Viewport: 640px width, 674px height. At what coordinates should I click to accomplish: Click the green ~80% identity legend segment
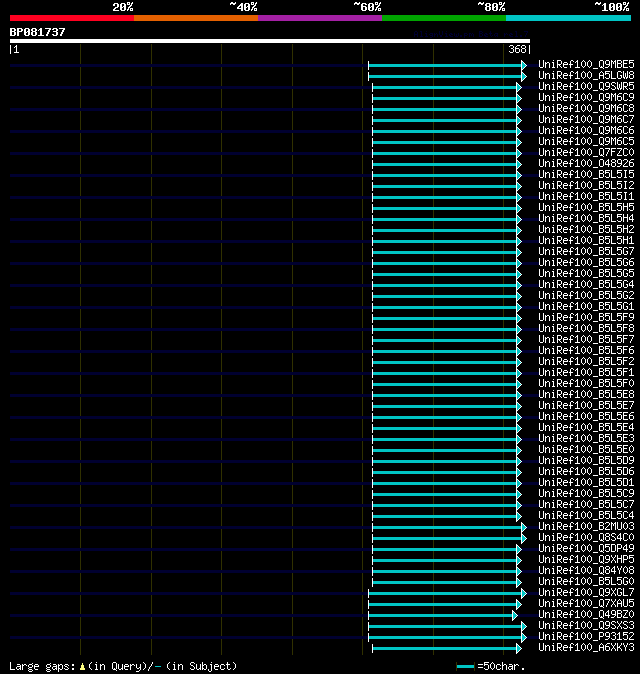[x=444, y=18]
